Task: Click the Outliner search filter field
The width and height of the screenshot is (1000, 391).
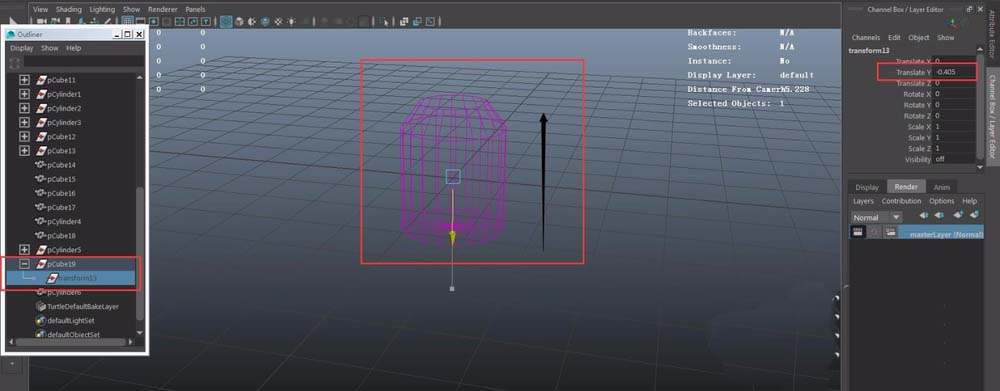Action: pos(84,62)
